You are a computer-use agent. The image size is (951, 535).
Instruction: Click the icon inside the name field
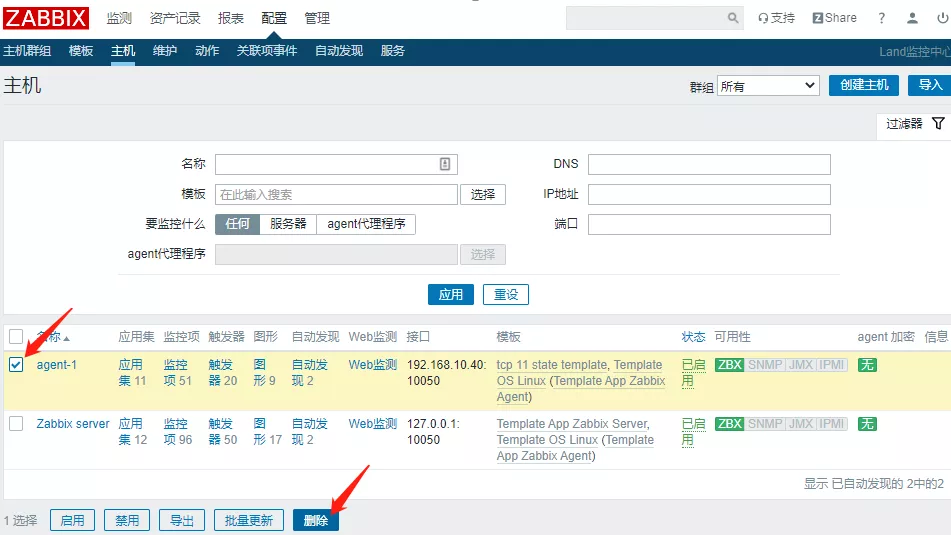click(445, 164)
